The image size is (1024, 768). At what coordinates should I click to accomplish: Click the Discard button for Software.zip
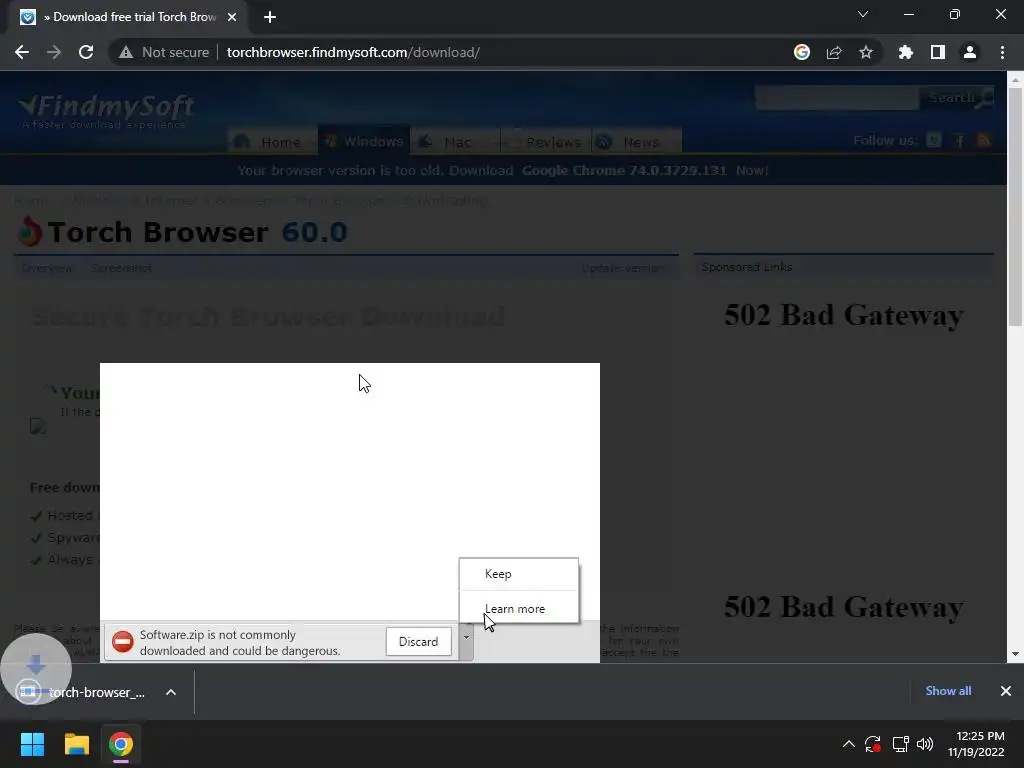coord(419,642)
